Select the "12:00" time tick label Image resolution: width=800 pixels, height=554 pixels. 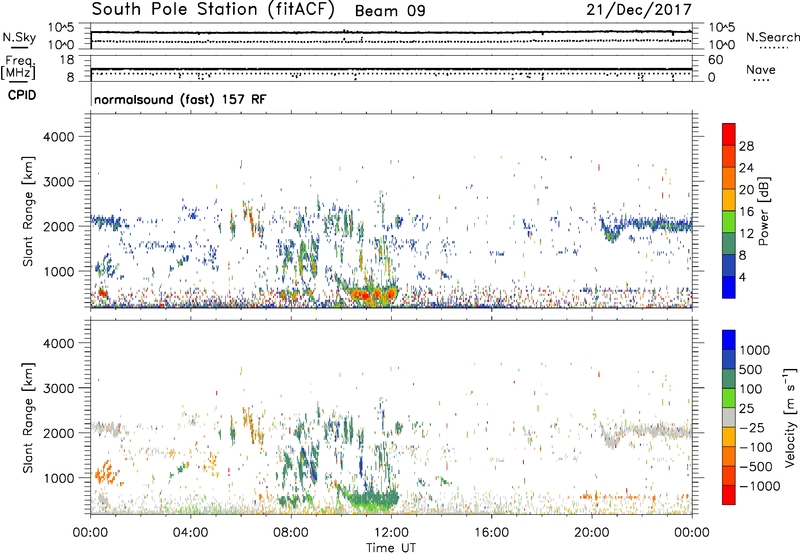pos(391,533)
